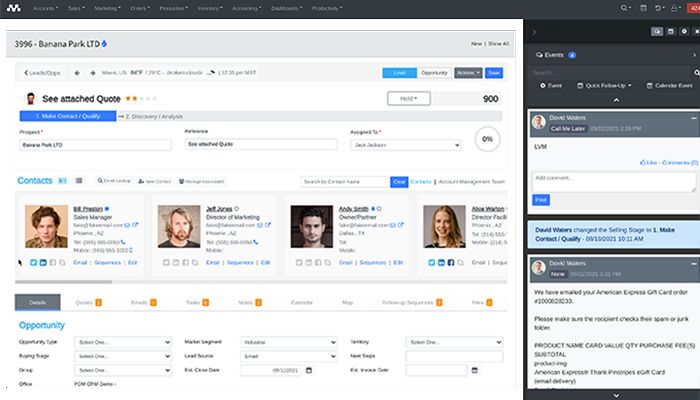Open the Dashboards menu

(x=286, y=8)
